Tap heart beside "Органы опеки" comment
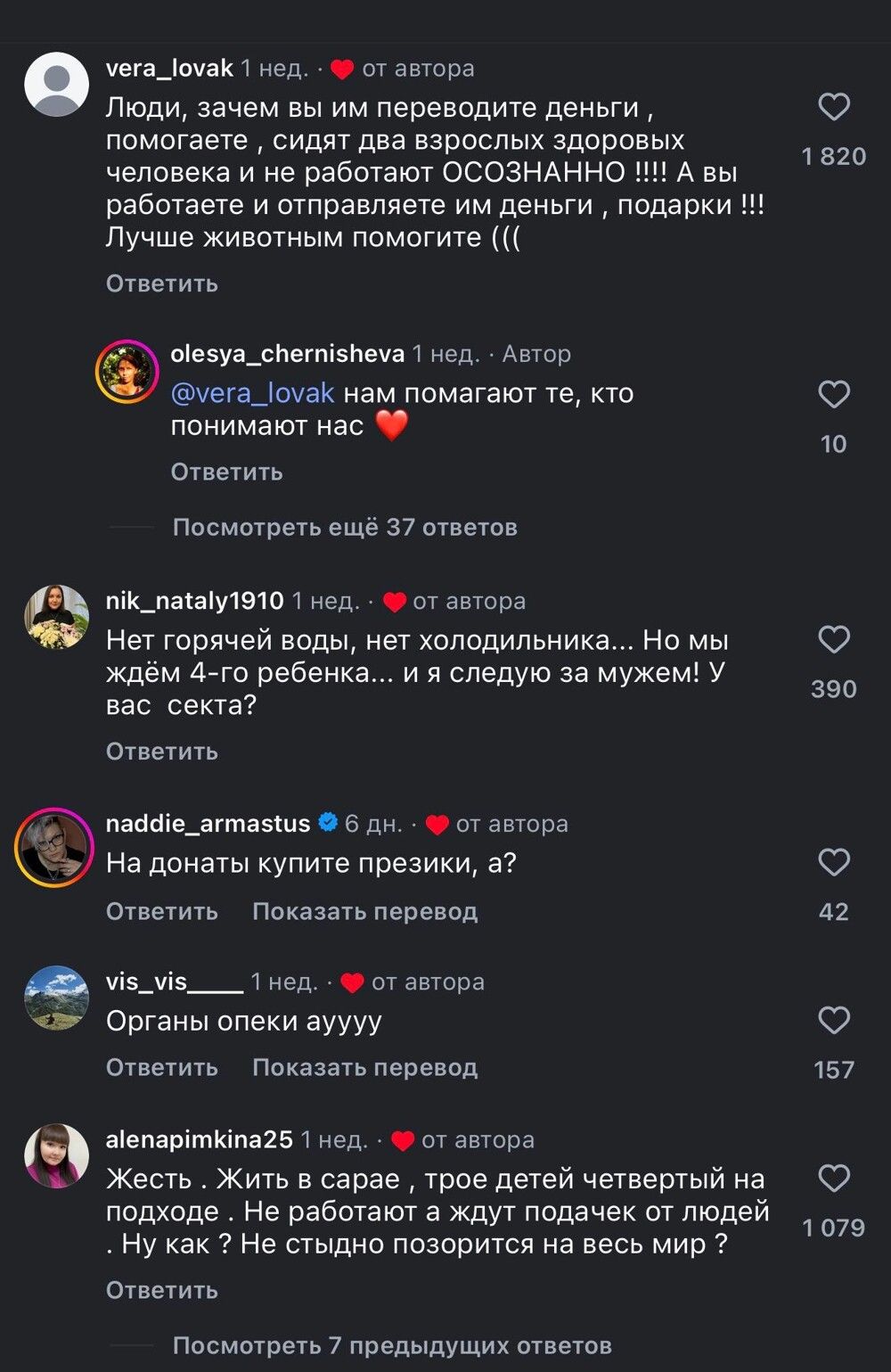 (x=833, y=1021)
